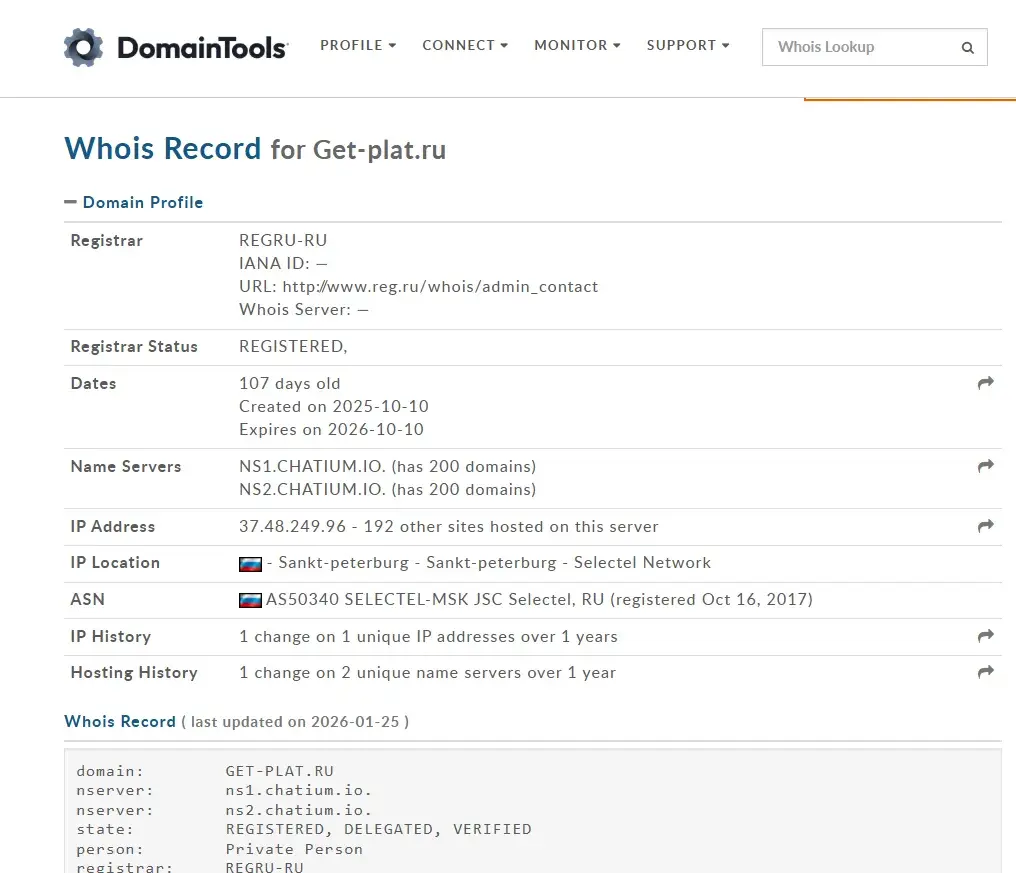Viewport: 1016px width, 873px height.
Task: Open the MONITOR dropdown menu
Action: 577,45
